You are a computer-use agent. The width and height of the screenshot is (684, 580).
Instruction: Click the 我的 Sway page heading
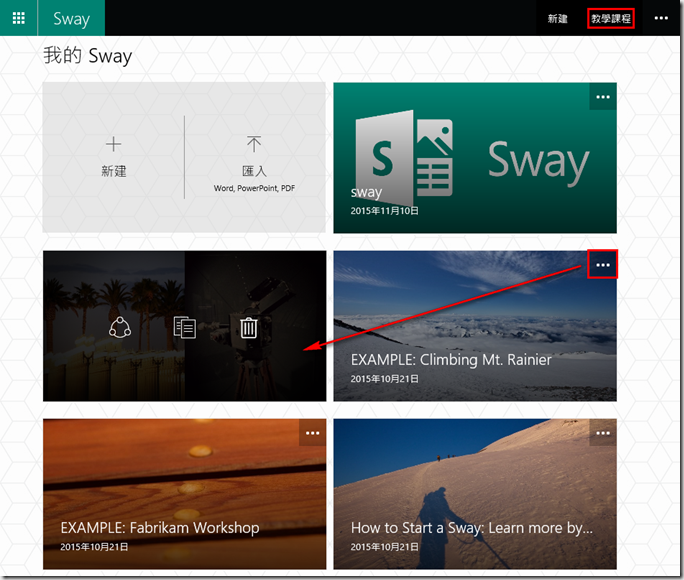(x=87, y=56)
